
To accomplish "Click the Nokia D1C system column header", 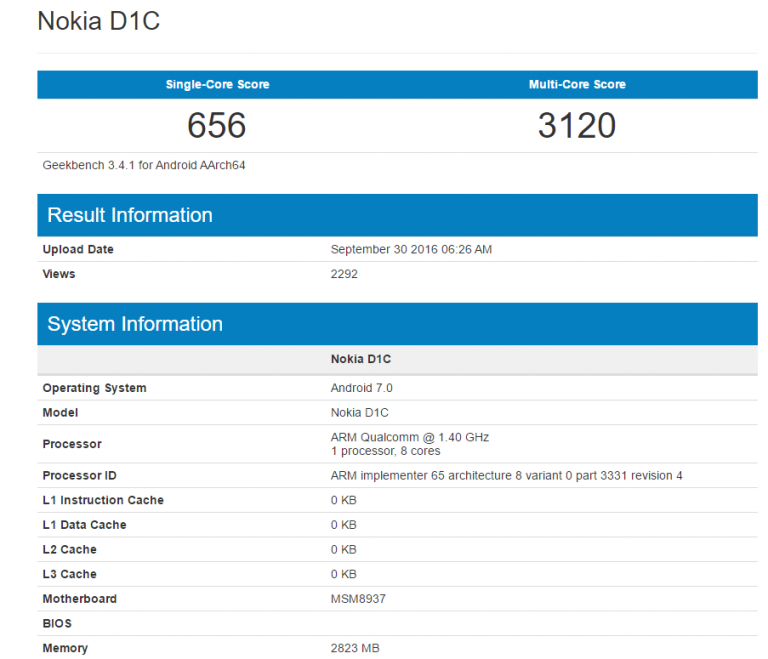I will [360, 358].
